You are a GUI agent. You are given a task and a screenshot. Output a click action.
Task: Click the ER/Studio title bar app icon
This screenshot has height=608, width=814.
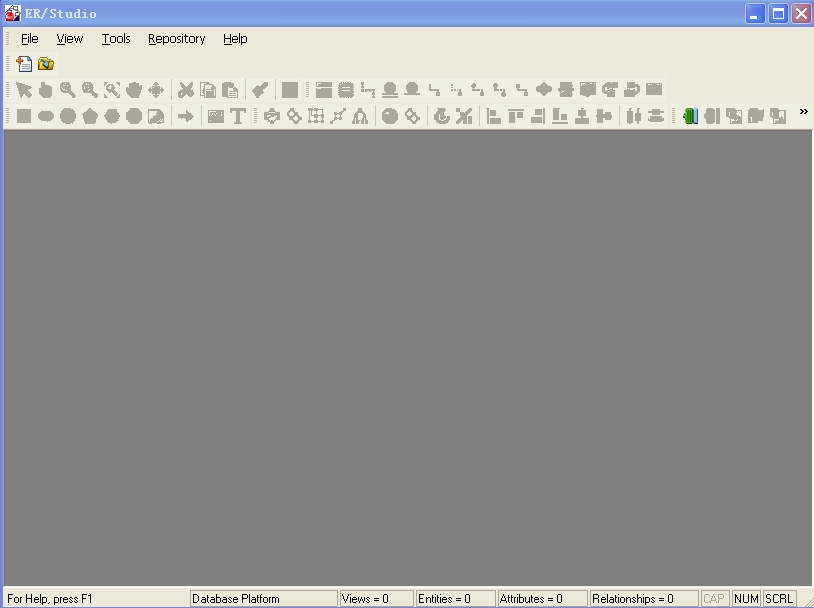point(12,13)
